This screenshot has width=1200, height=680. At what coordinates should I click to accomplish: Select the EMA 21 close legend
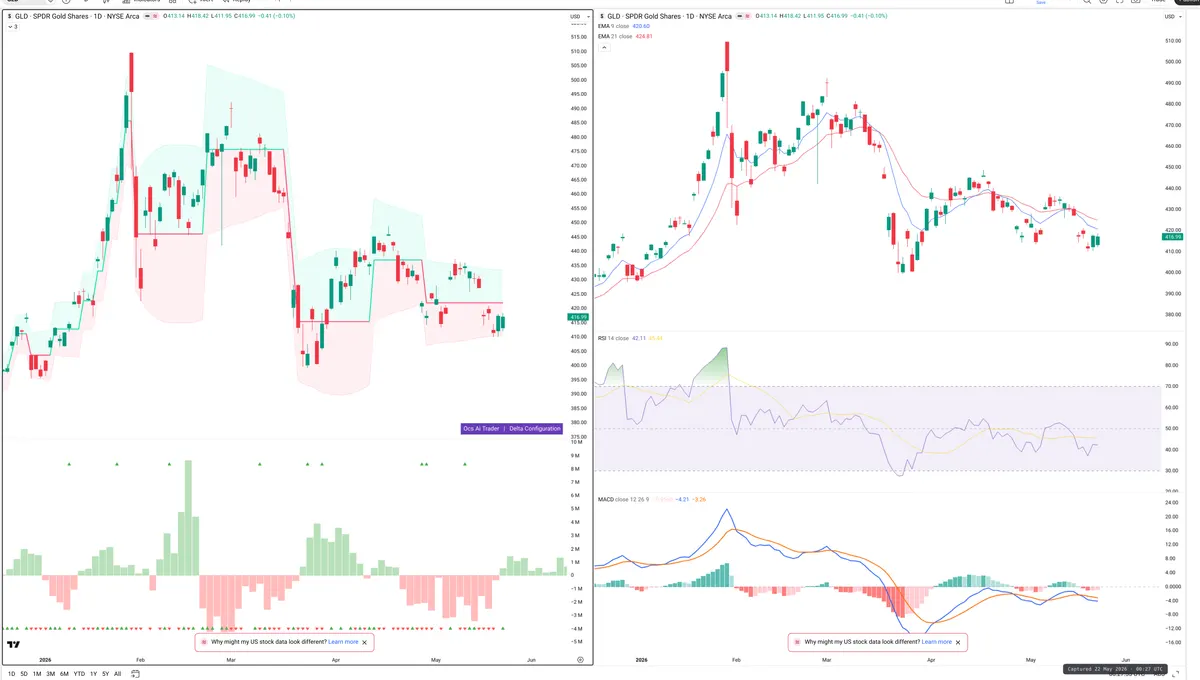click(615, 36)
